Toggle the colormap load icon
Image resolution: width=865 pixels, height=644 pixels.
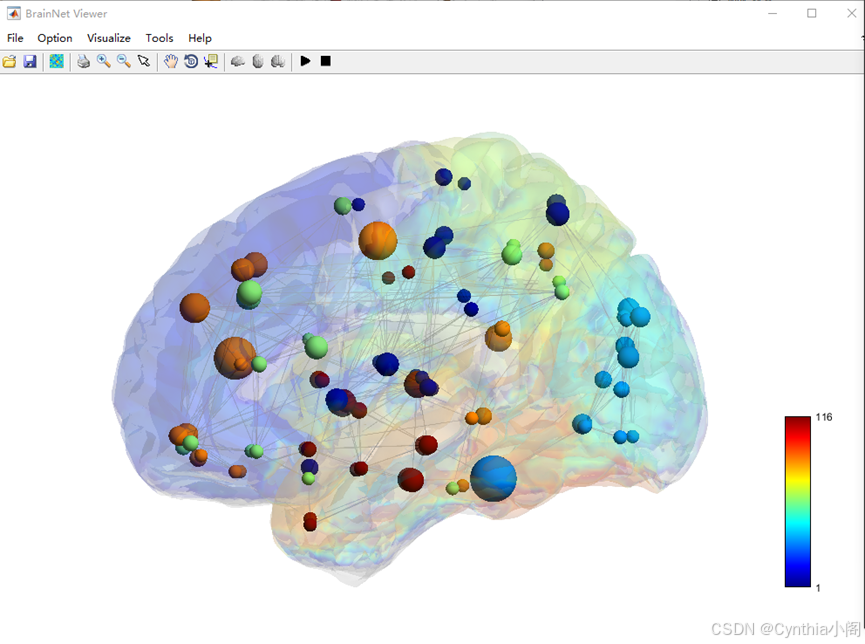coord(57,61)
